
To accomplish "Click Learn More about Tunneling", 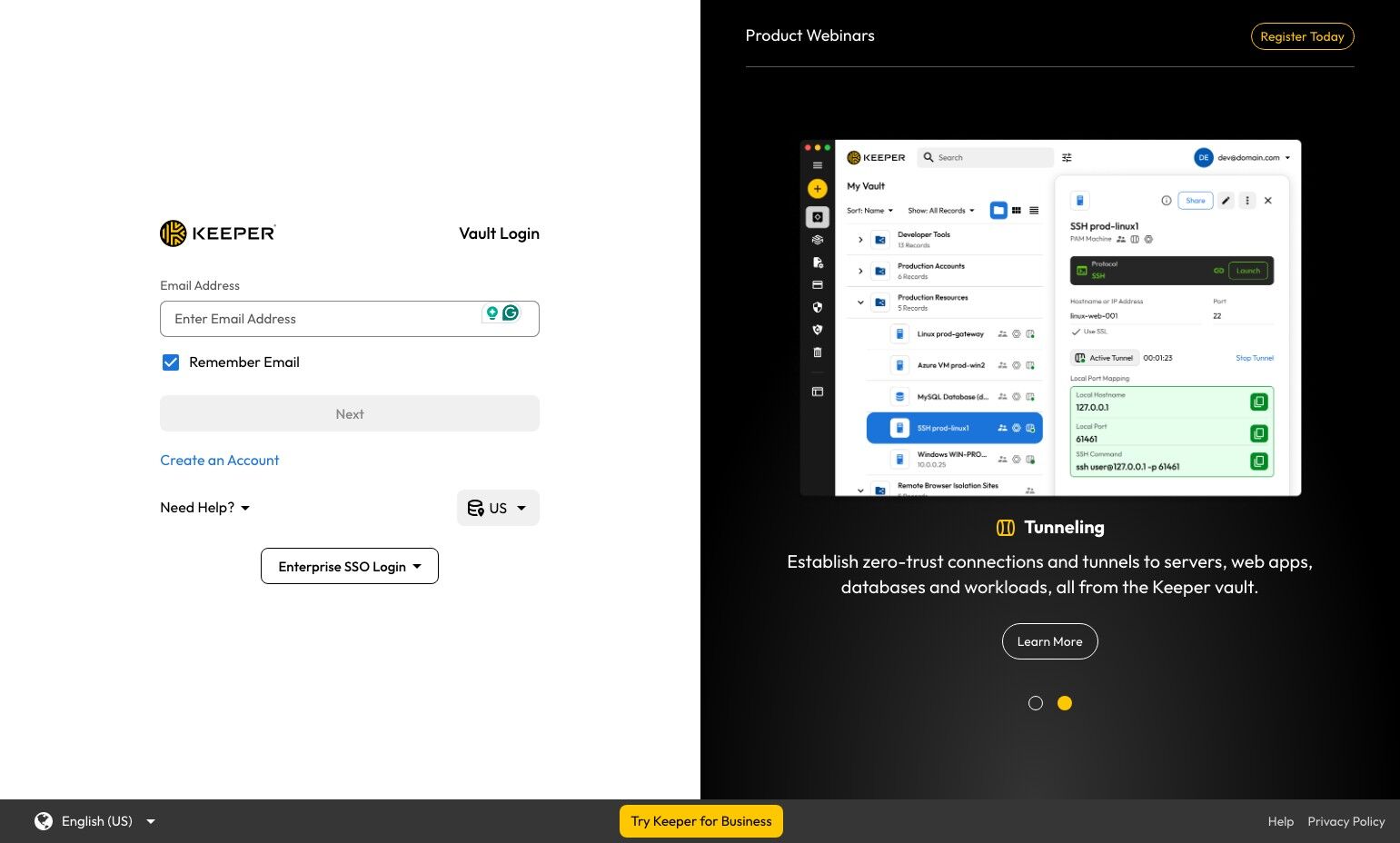I will (1049, 641).
